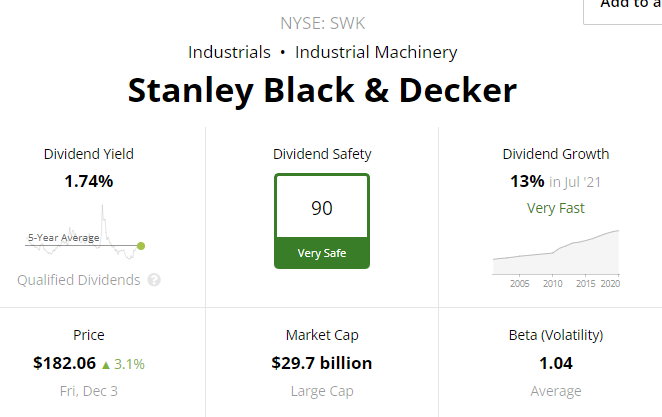Image resolution: width=662 pixels, height=417 pixels.
Task: Click the 1.74% dividend yield value
Action: point(89,181)
